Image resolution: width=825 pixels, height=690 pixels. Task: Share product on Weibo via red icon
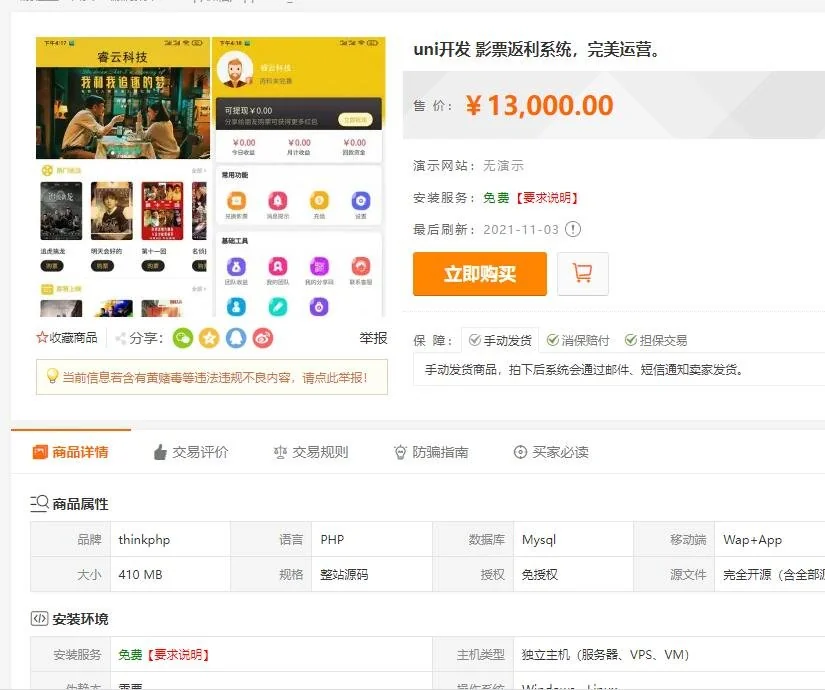coord(262,338)
